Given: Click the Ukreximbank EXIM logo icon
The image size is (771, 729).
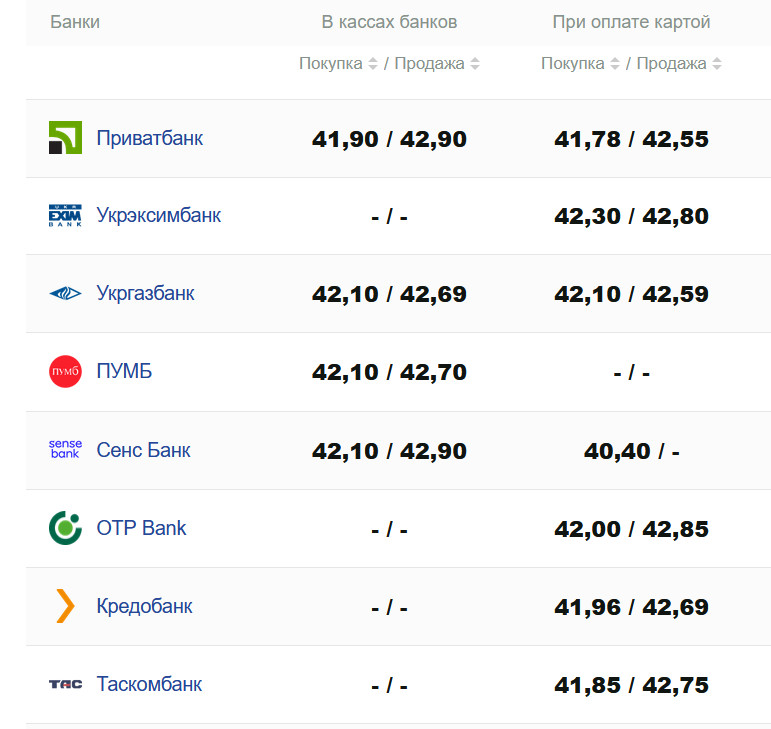Looking at the screenshot, I should click(65, 216).
